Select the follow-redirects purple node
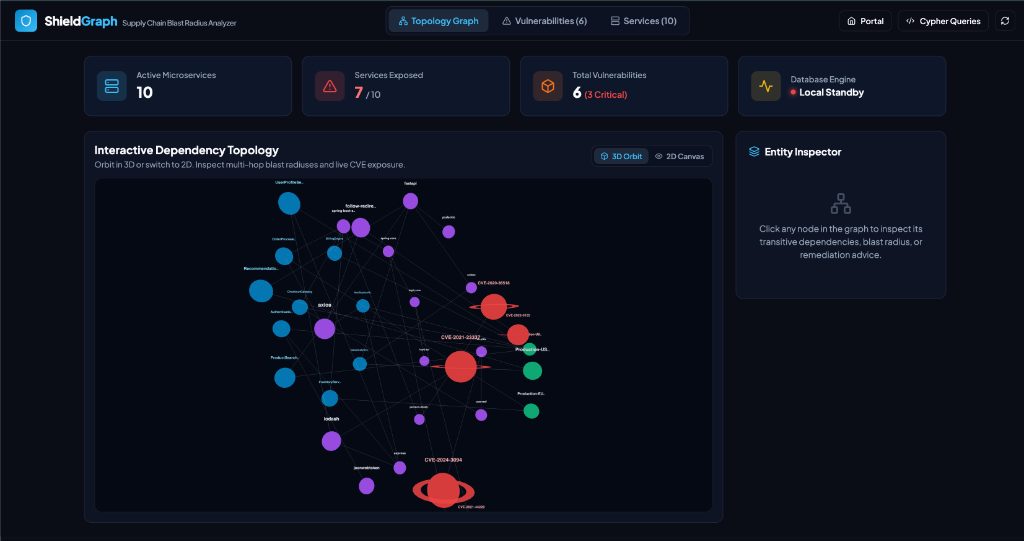1024x541 pixels. (360, 227)
